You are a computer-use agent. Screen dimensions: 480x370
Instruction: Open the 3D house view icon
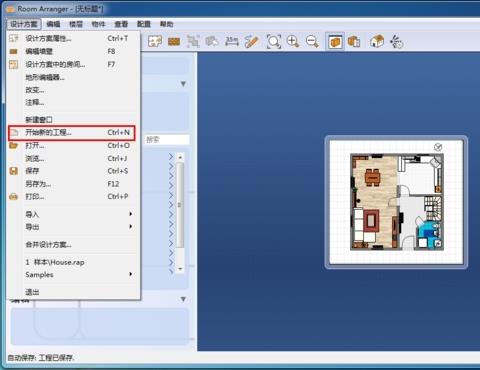[377, 42]
